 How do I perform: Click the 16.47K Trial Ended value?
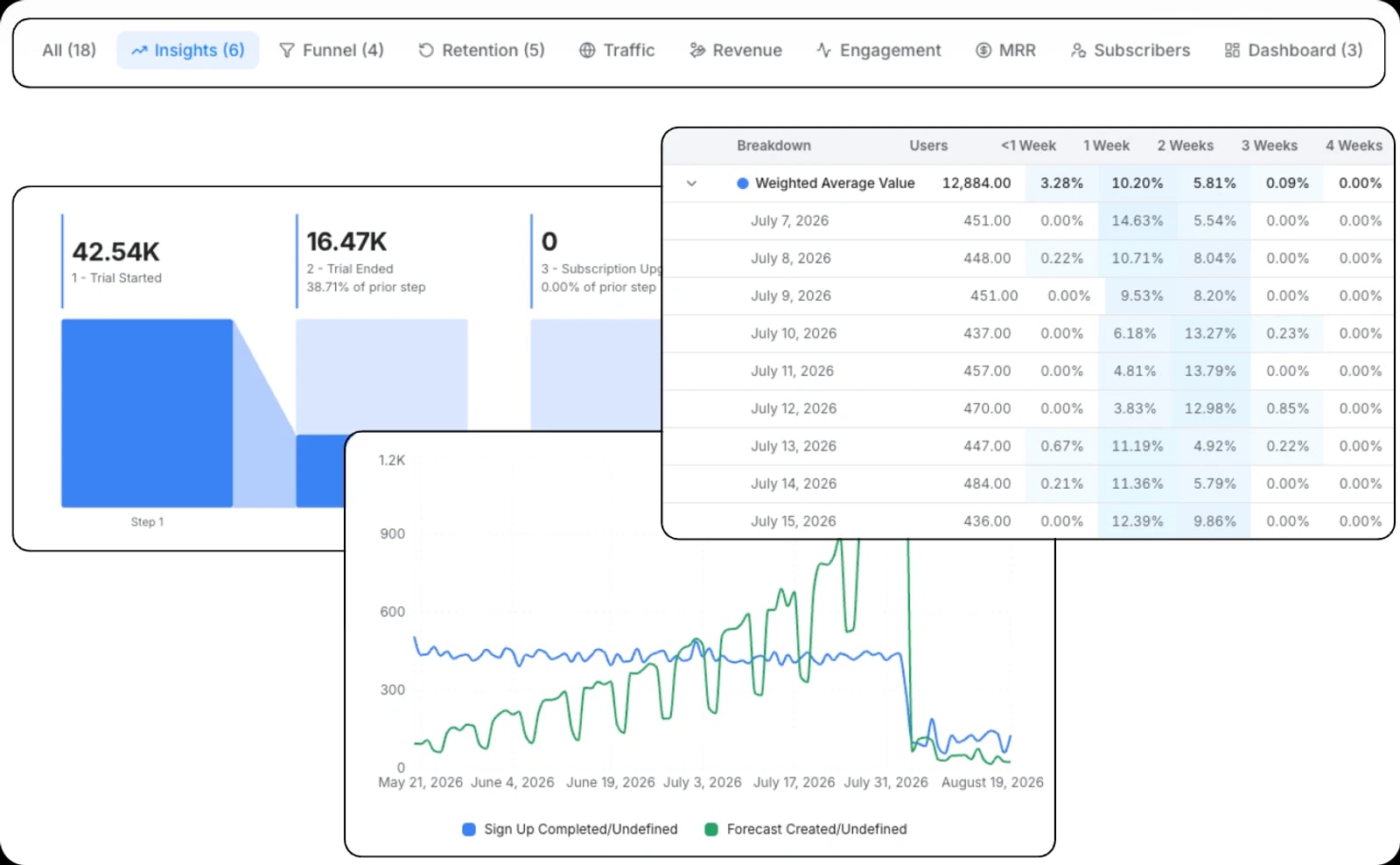point(346,241)
